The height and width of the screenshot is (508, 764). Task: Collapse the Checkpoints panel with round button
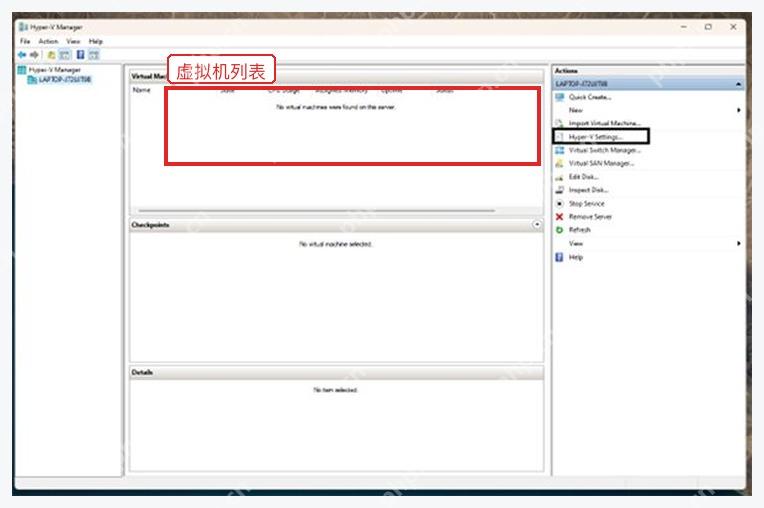click(536, 225)
